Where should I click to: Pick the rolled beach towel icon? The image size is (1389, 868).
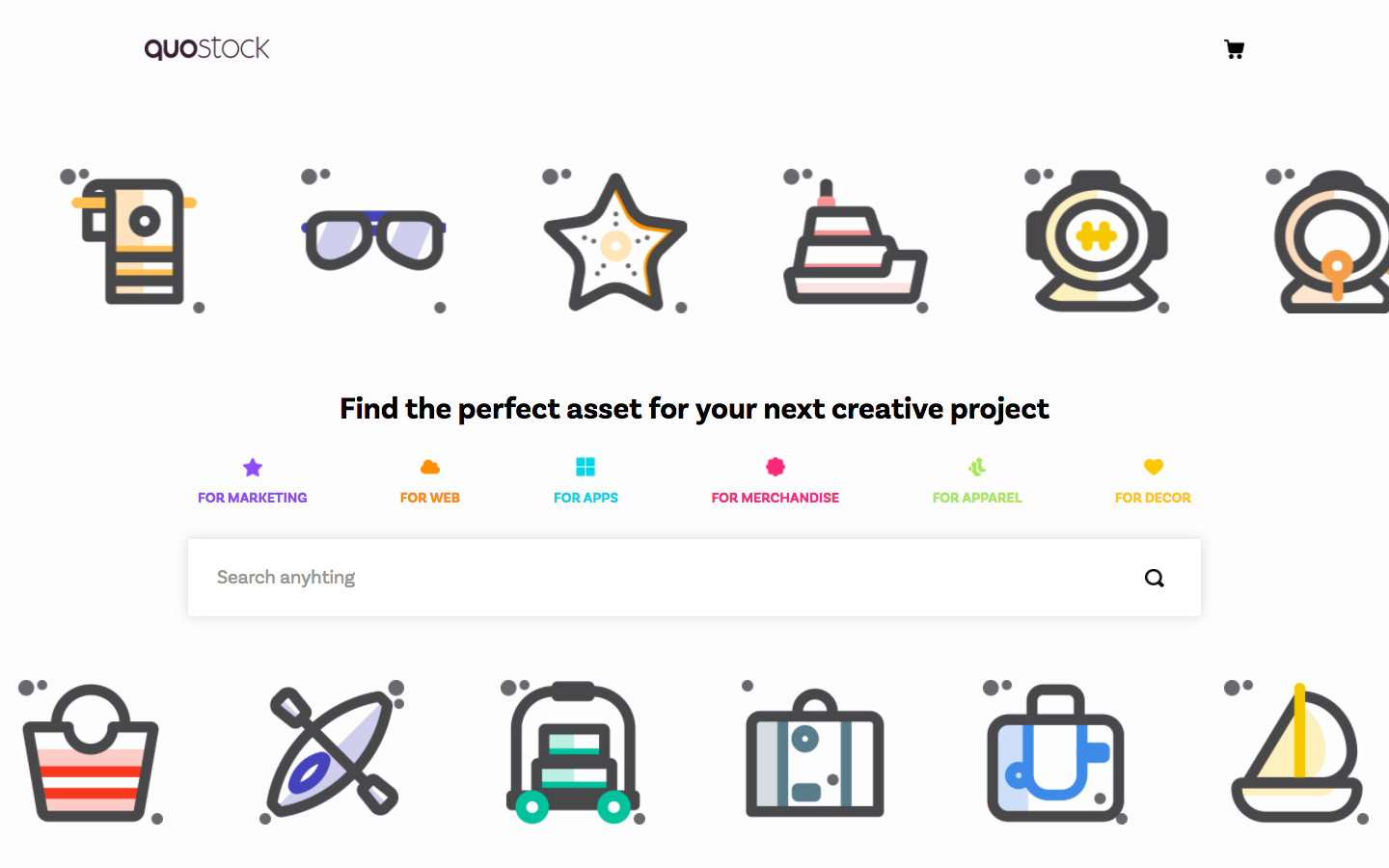(133, 240)
